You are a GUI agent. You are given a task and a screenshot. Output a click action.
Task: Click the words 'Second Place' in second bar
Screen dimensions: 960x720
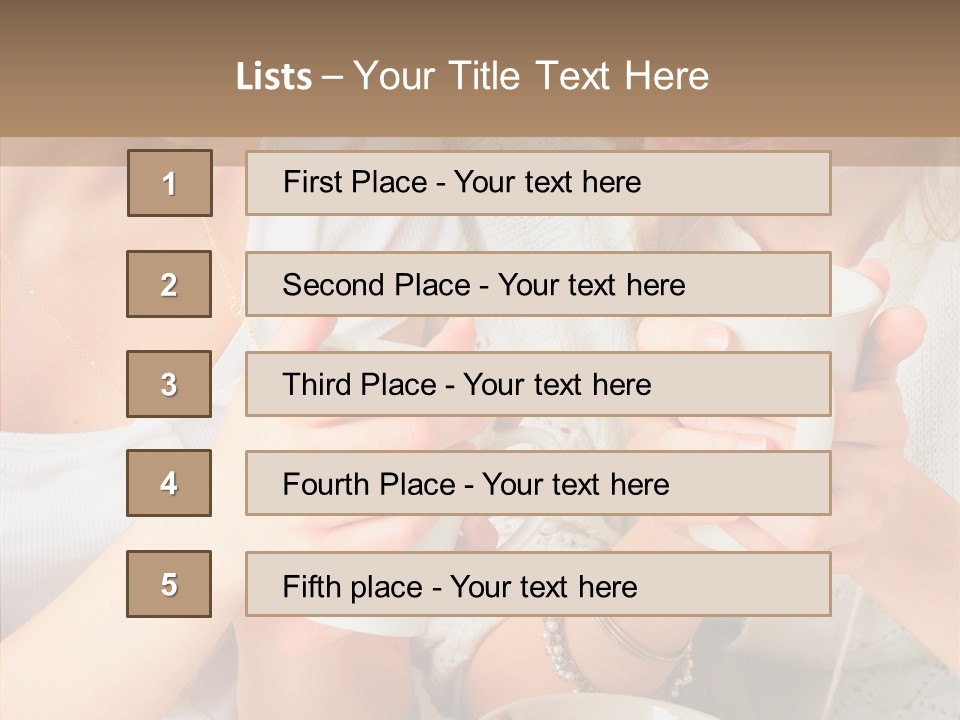(377, 285)
